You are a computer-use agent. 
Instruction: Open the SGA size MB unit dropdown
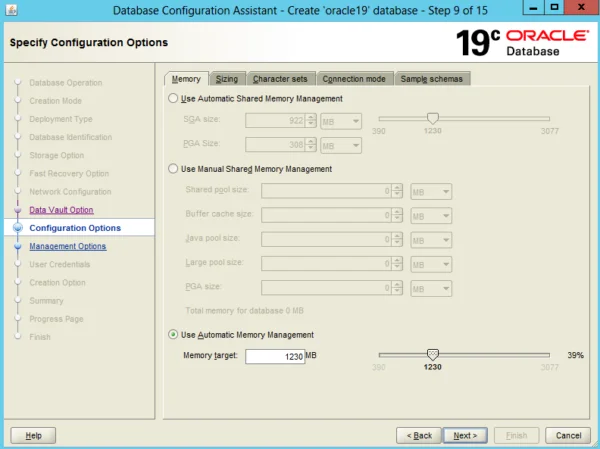coord(341,121)
